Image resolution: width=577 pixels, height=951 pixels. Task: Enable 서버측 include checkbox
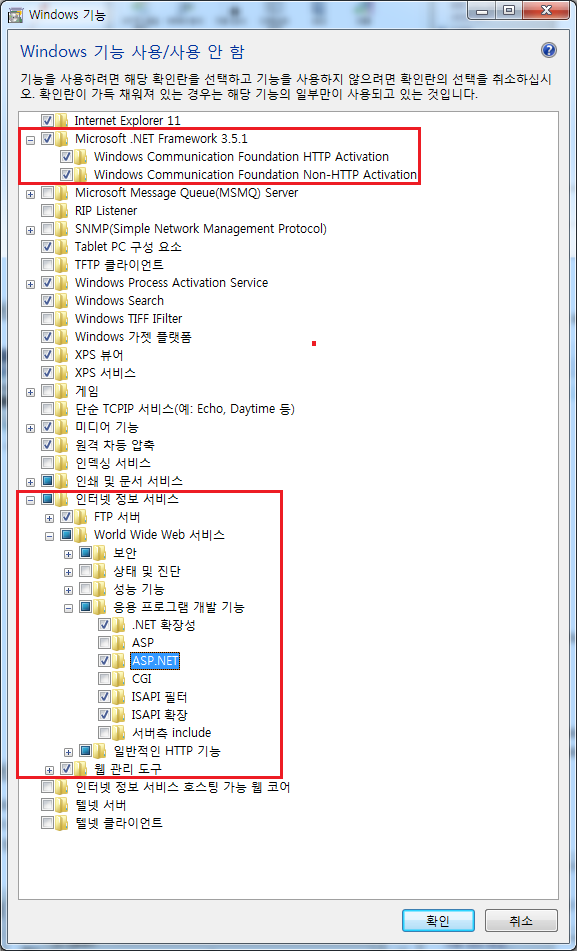(104, 732)
